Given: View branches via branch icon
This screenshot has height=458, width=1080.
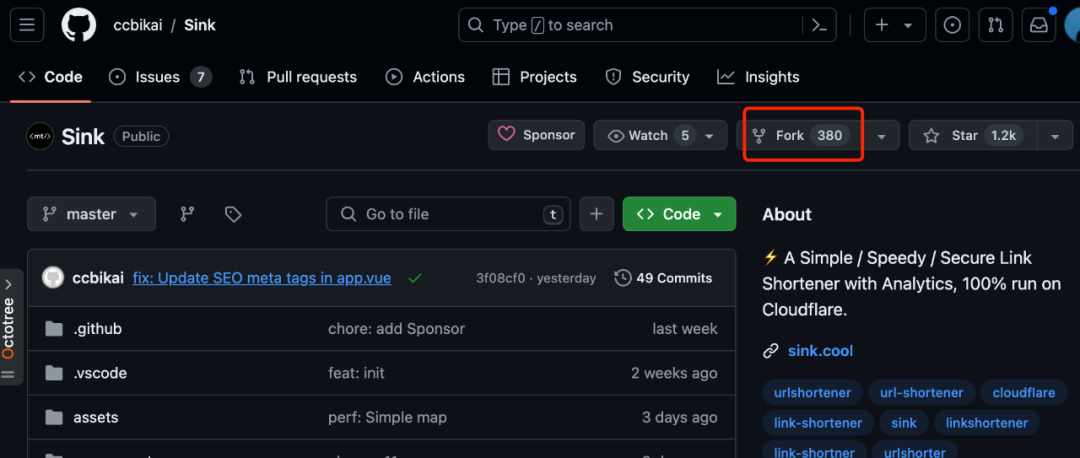Looking at the screenshot, I should pos(187,214).
